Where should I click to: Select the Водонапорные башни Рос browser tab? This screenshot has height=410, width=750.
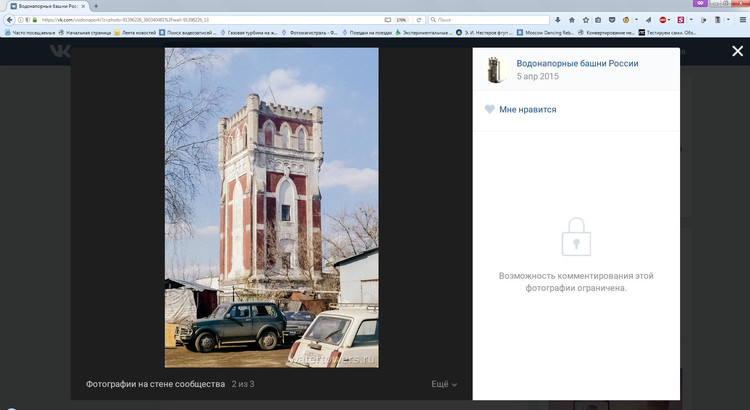coord(47,6)
